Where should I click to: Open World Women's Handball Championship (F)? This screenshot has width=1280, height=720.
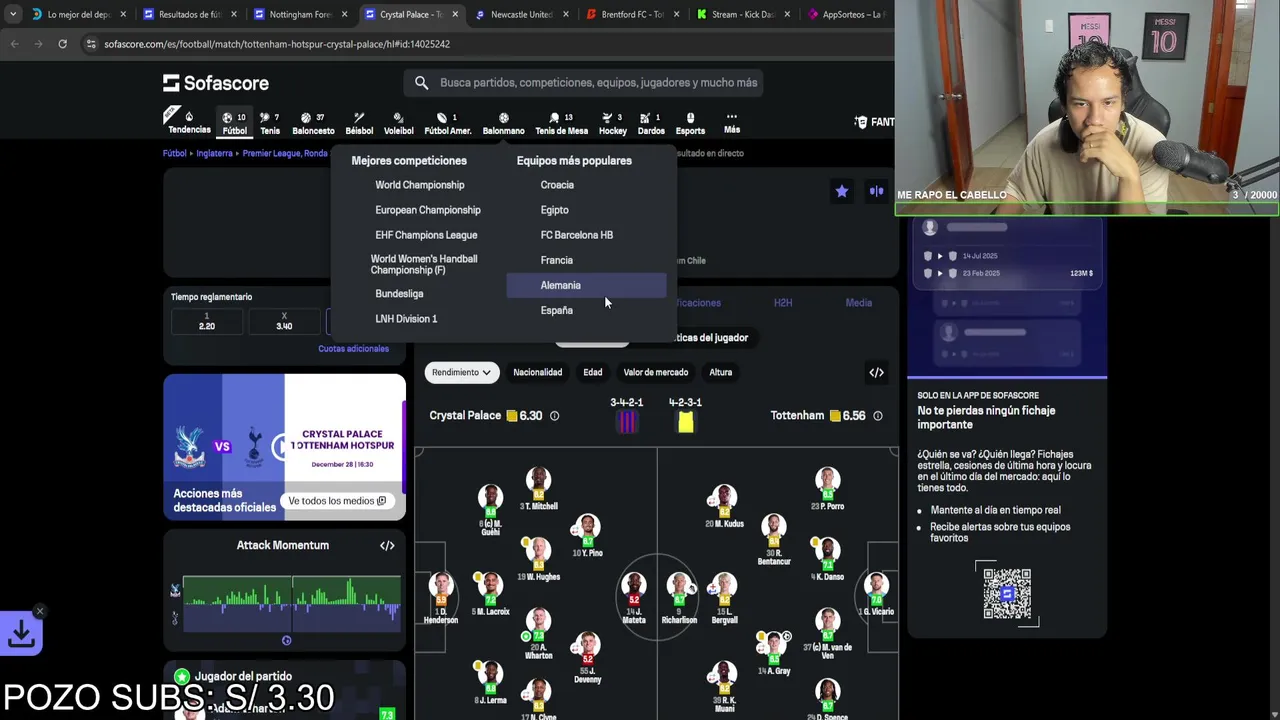[x=424, y=264]
